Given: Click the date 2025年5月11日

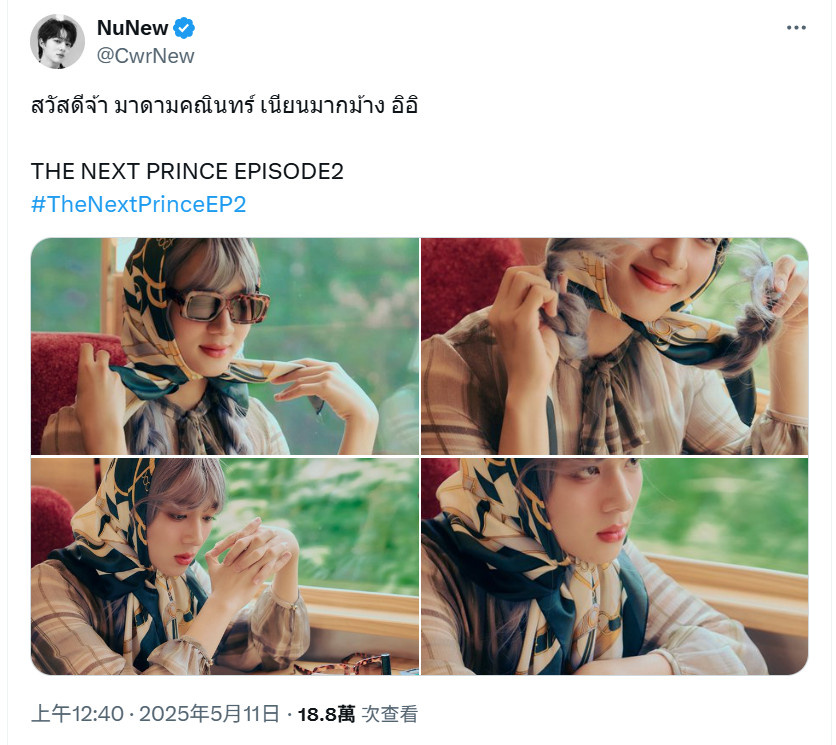Looking at the screenshot, I should coord(210,714).
